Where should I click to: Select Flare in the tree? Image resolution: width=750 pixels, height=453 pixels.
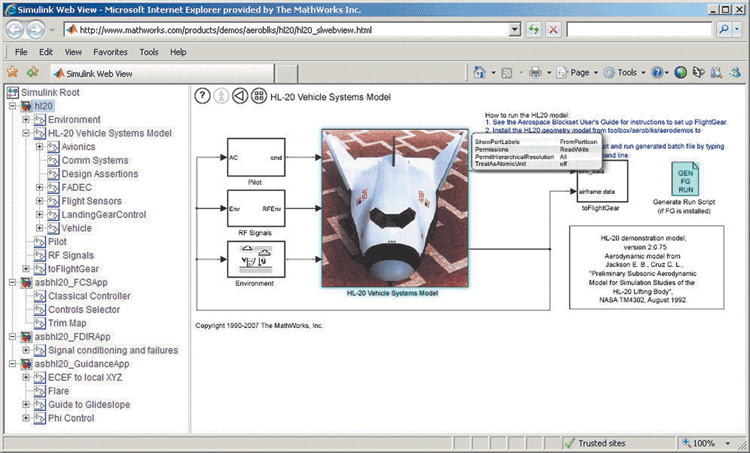[x=58, y=391]
